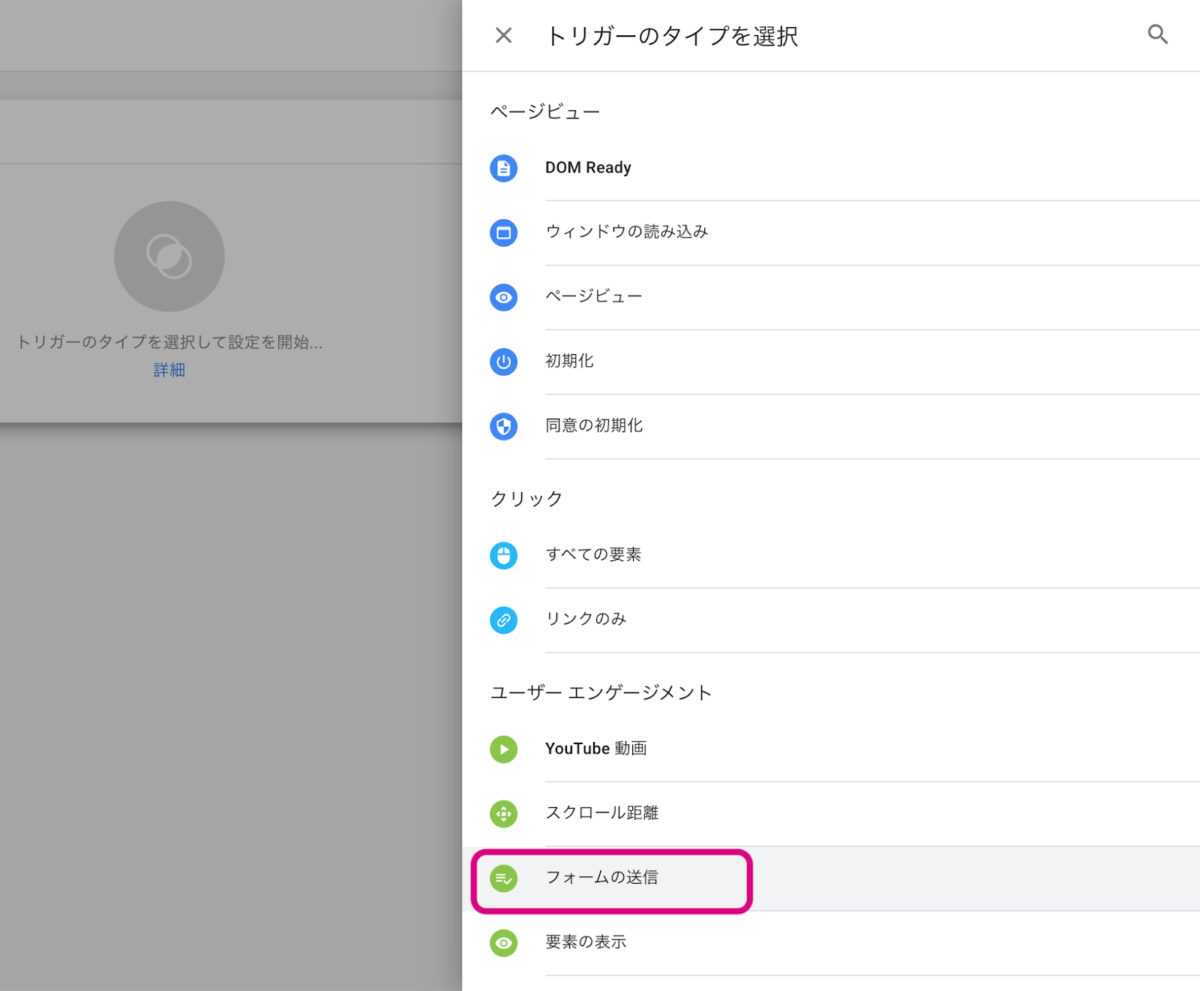The height and width of the screenshot is (991, 1200).
Task: Click the ウィンドウの読み込み window icon
Action: coord(503,233)
